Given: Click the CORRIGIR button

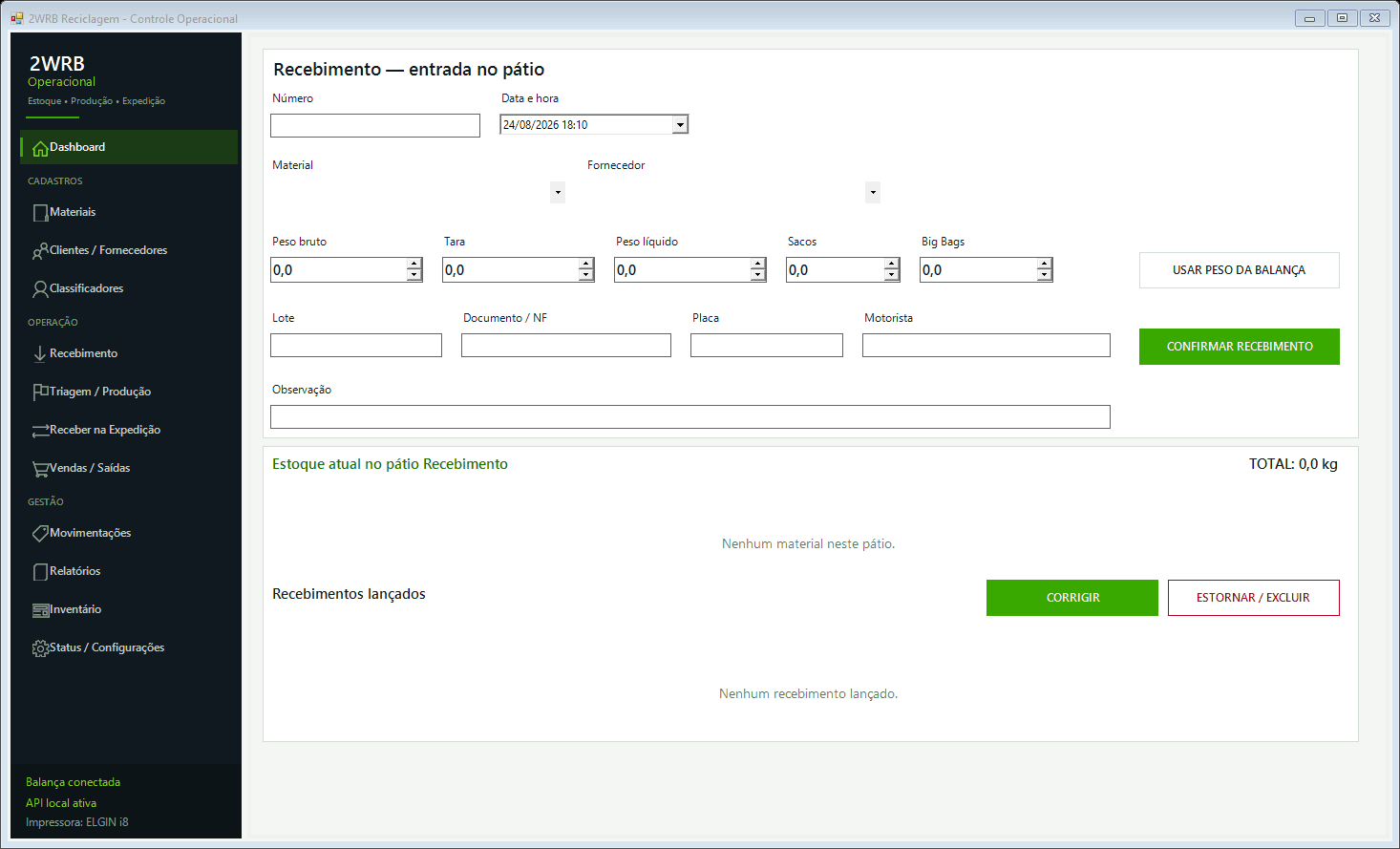Looking at the screenshot, I should coord(1072,598).
